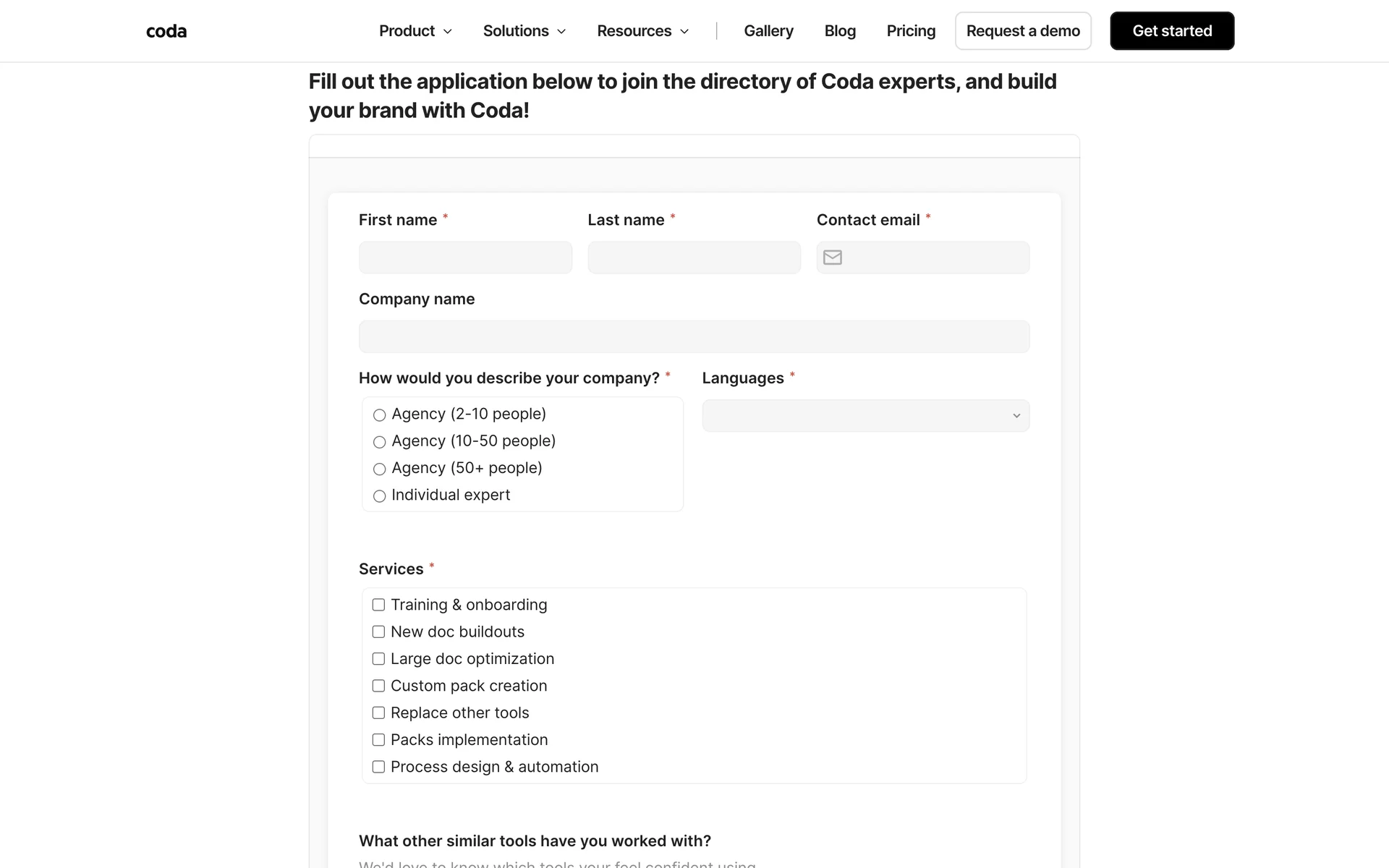Click the envelope icon in Contact email
Screen dimensions: 1389x868
(833, 258)
